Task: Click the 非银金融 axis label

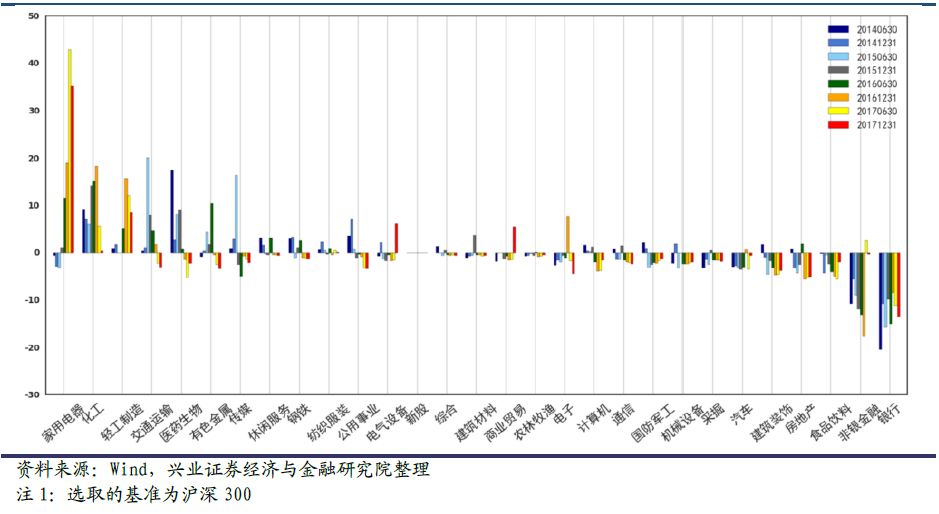Action: pyautogui.click(x=860, y=422)
